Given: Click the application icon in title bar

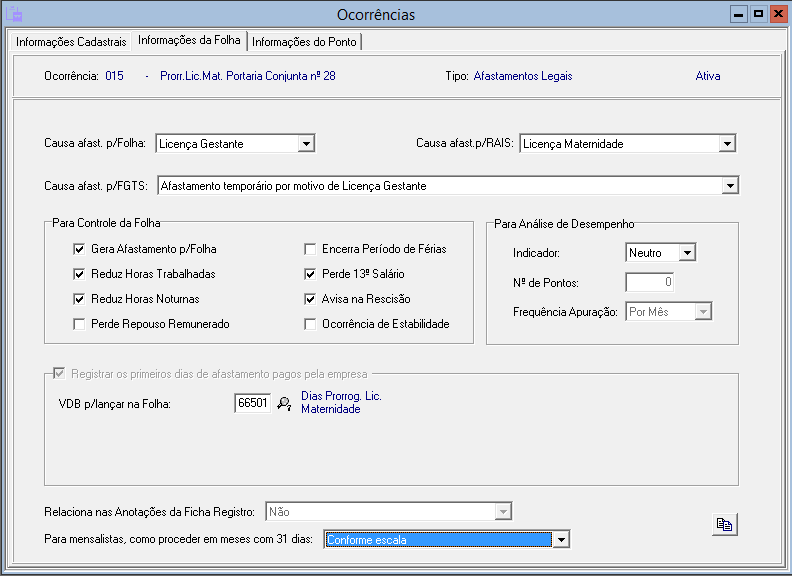Looking at the screenshot, I should (14, 15).
